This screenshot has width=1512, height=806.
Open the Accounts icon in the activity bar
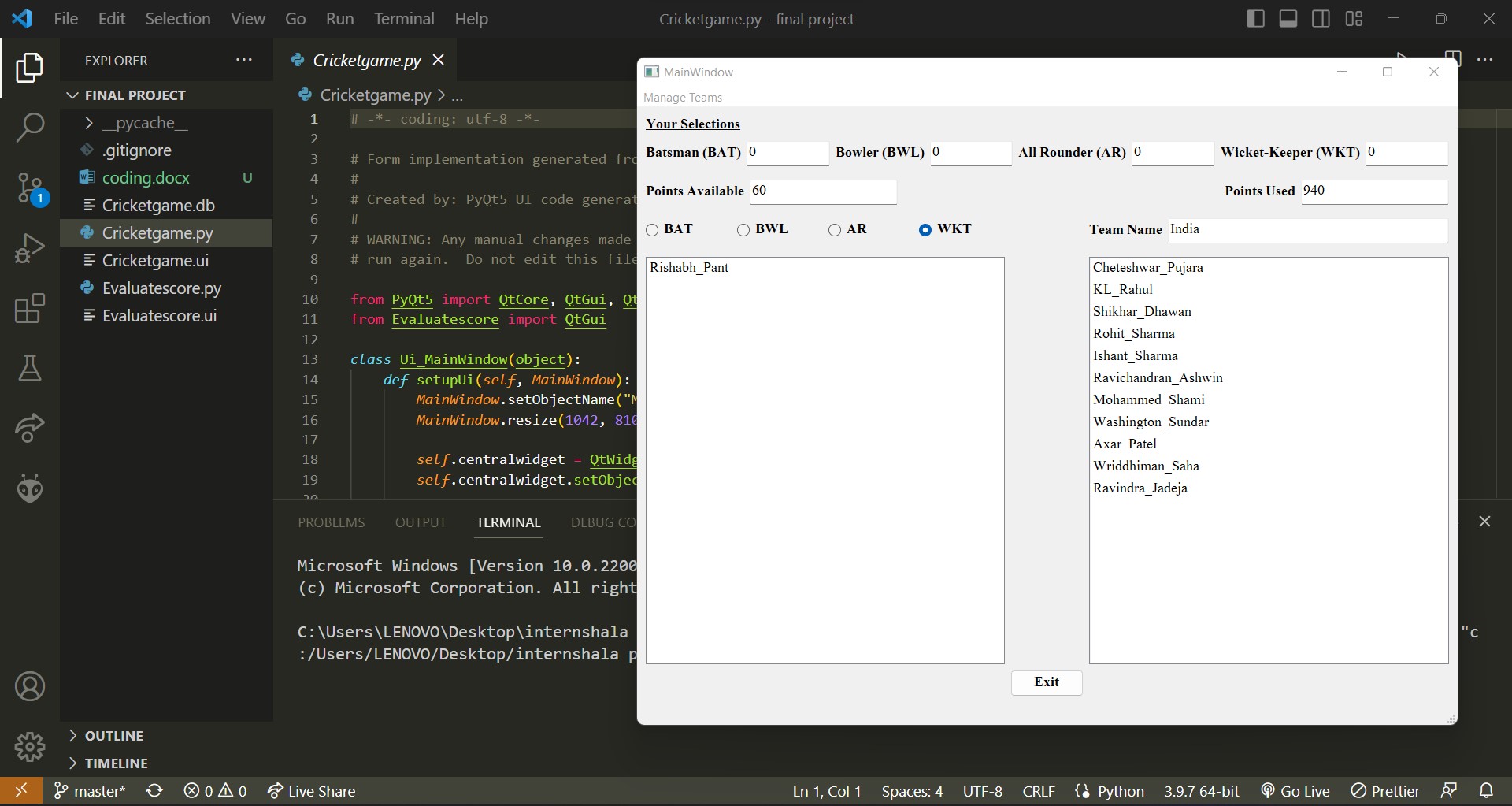pos(30,686)
